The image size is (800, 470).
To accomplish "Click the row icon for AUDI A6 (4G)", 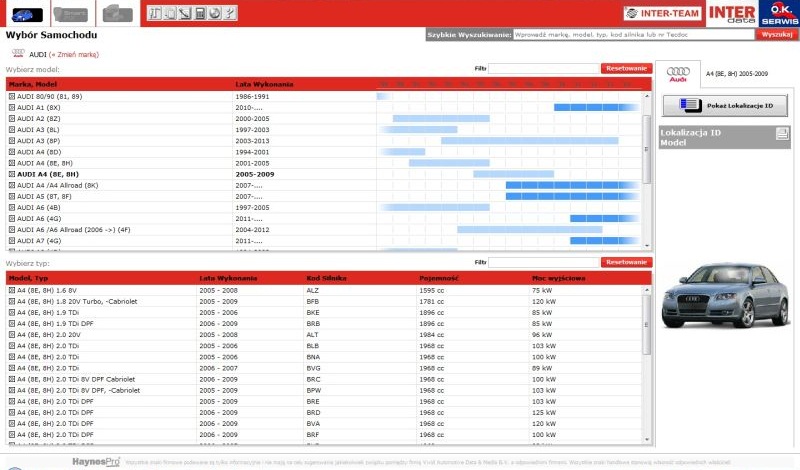I will click(x=12, y=218).
